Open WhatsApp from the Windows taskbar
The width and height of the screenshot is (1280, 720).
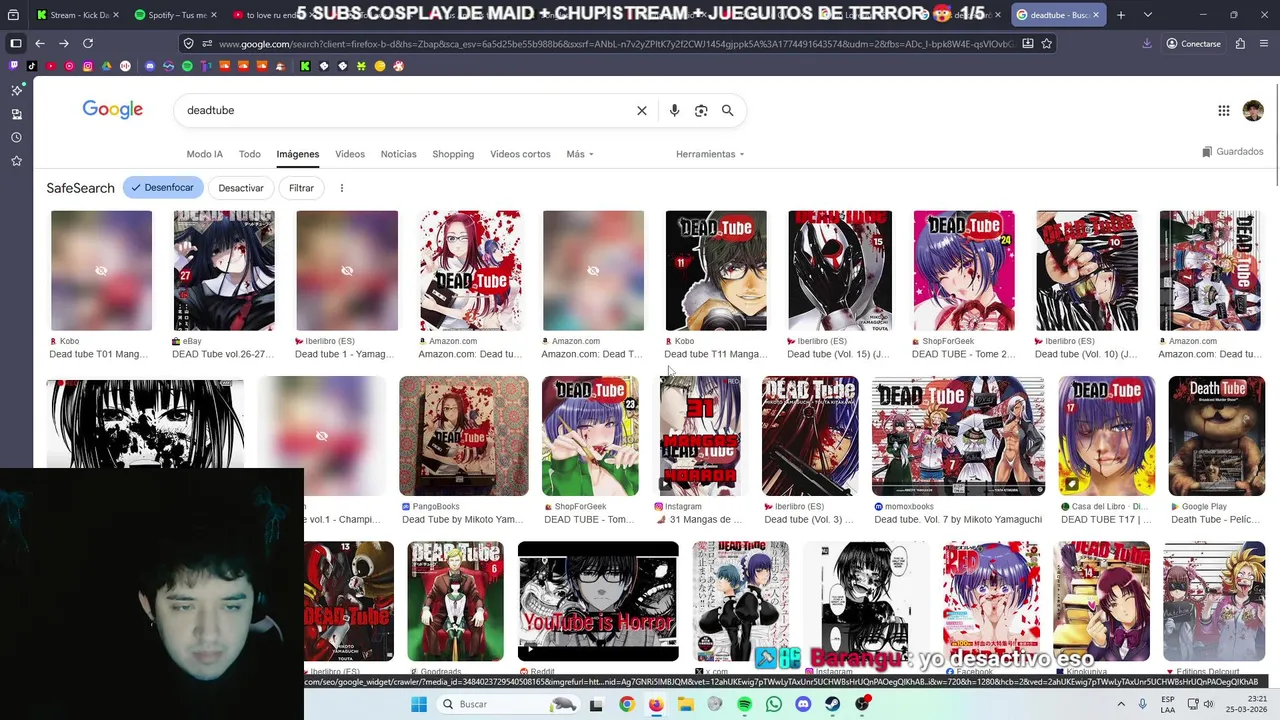(x=774, y=704)
